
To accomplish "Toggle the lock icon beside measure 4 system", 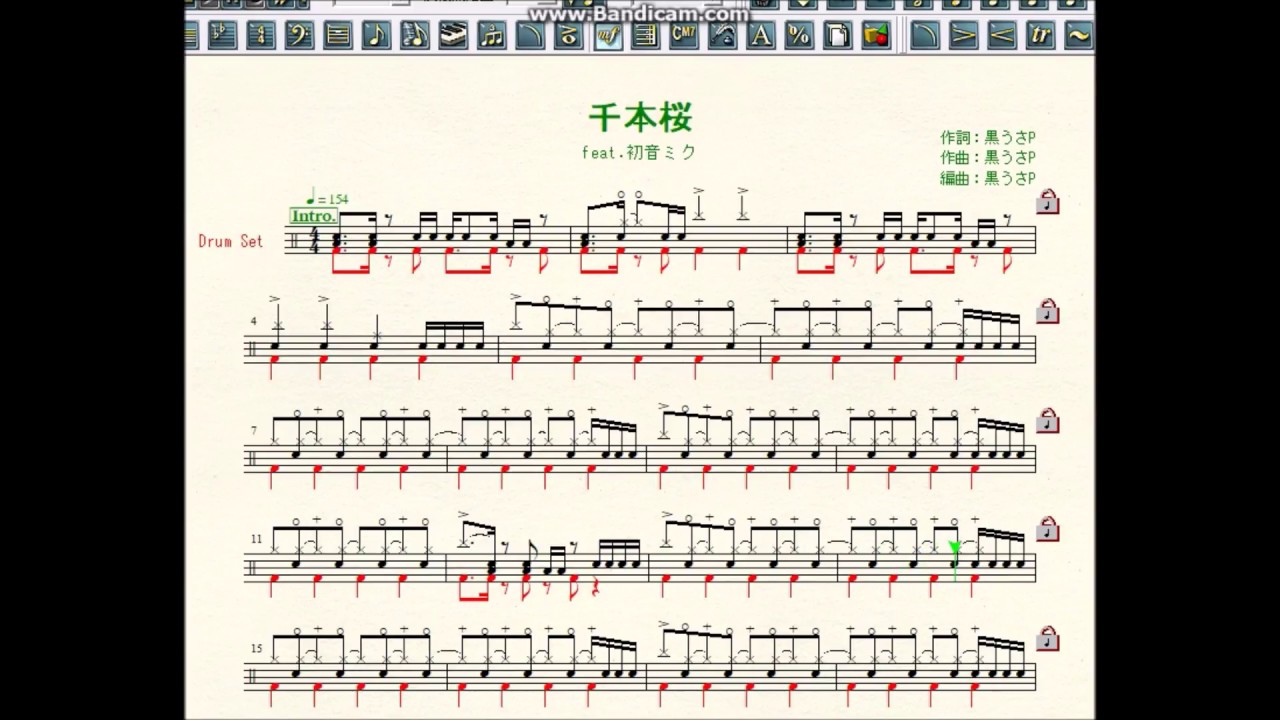I will 1047,310.
